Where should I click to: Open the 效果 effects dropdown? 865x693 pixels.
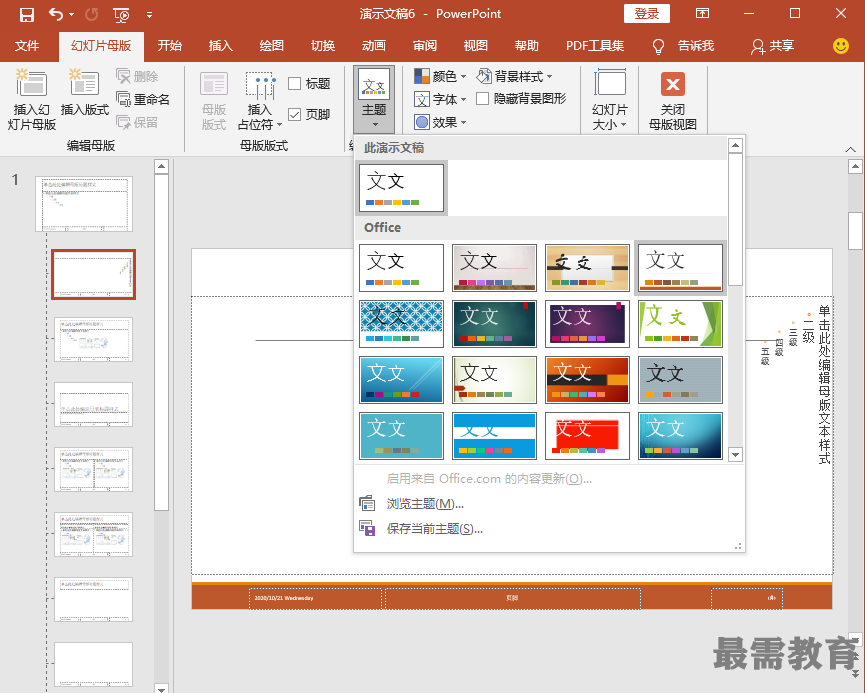coord(440,122)
